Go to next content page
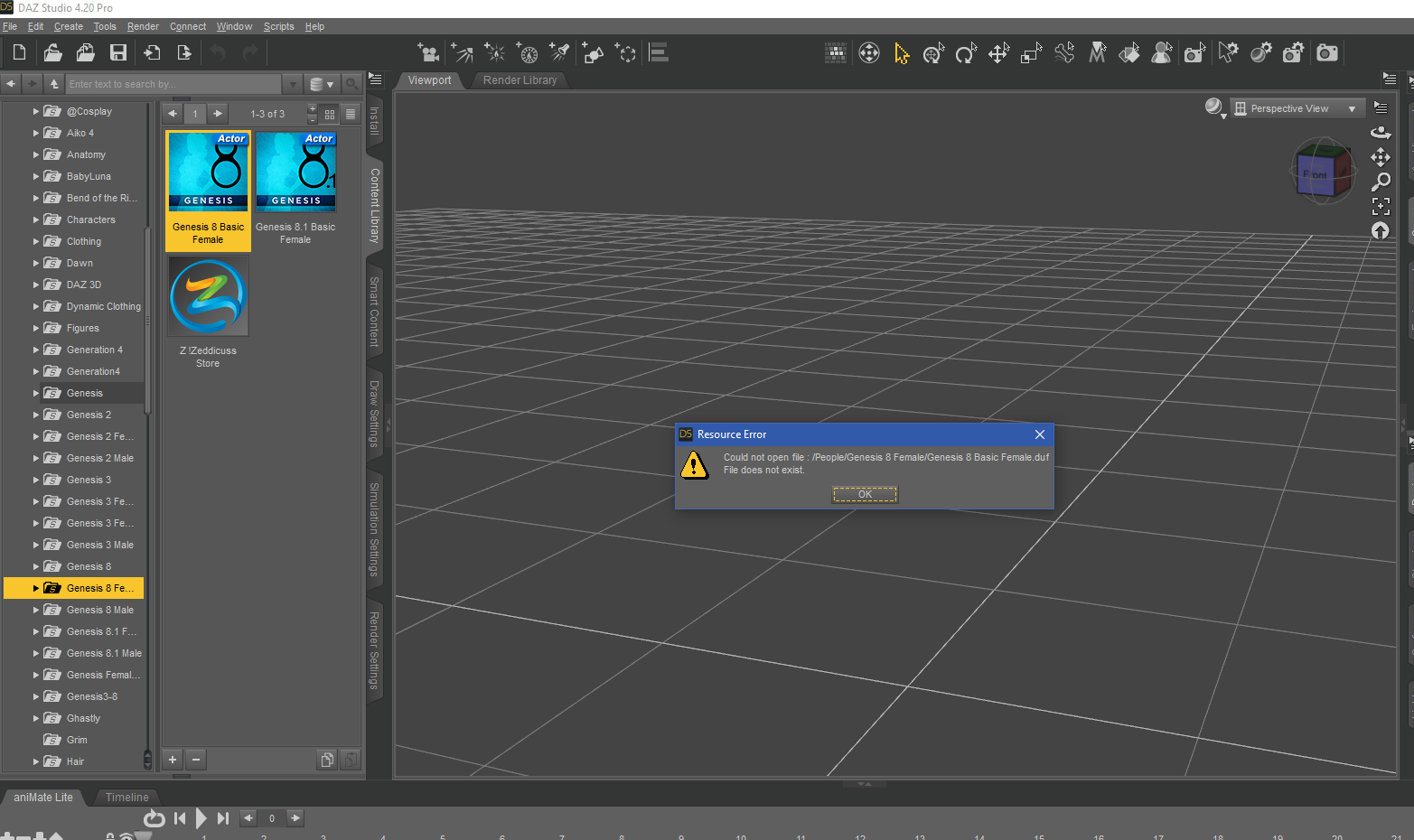The height and width of the screenshot is (840, 1414). pos(218,114)
